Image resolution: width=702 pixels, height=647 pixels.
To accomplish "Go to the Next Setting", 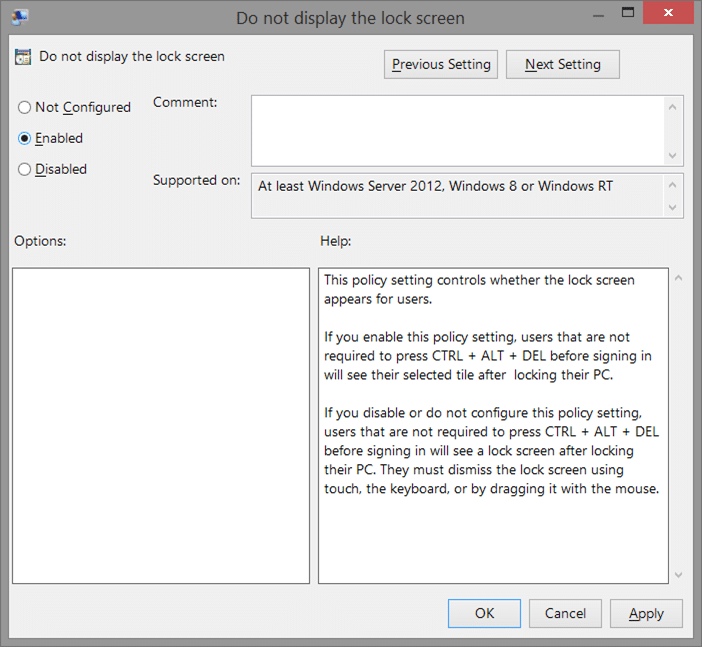I will (x=563, y=64).
